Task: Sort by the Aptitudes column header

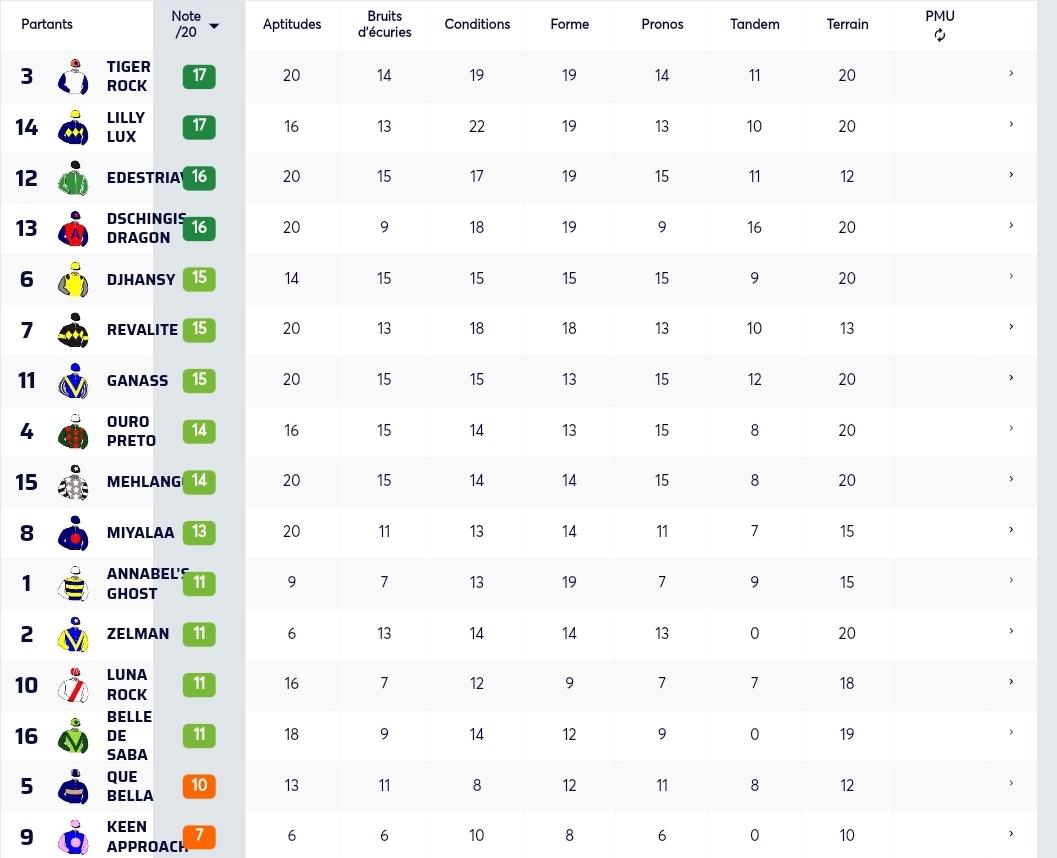Action: coord(292,24)
